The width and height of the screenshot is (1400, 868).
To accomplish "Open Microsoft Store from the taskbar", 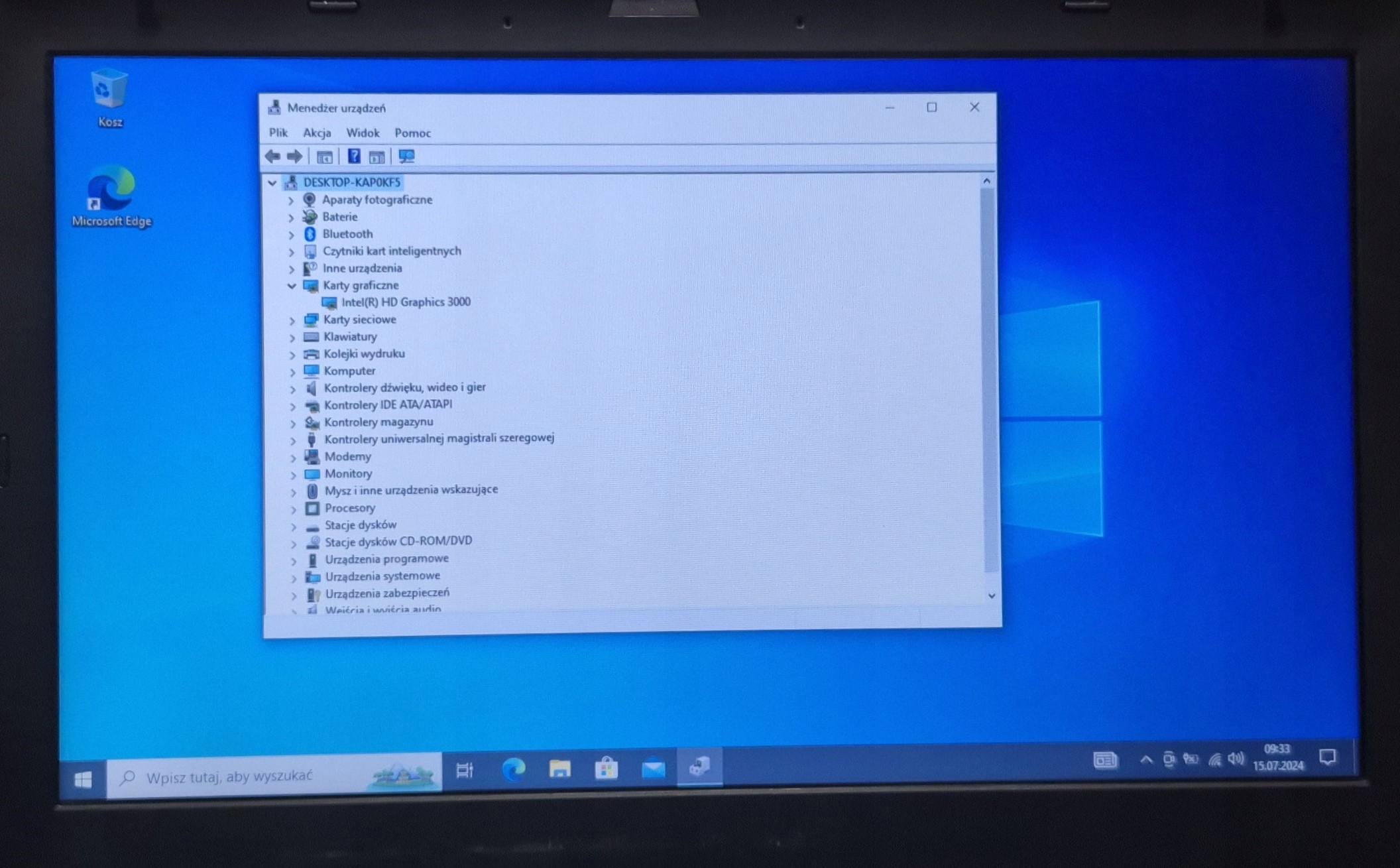I will [x=607, y=769].
